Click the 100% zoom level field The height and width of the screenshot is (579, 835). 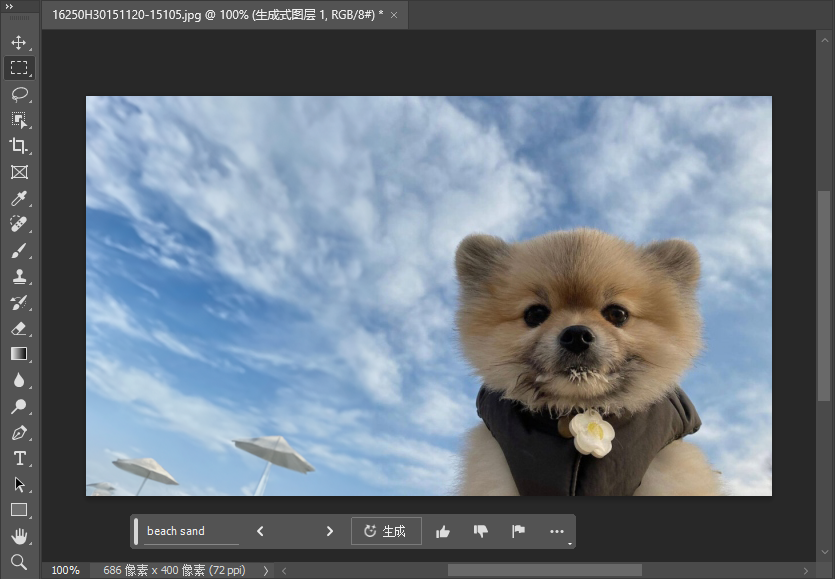(66, 570)
